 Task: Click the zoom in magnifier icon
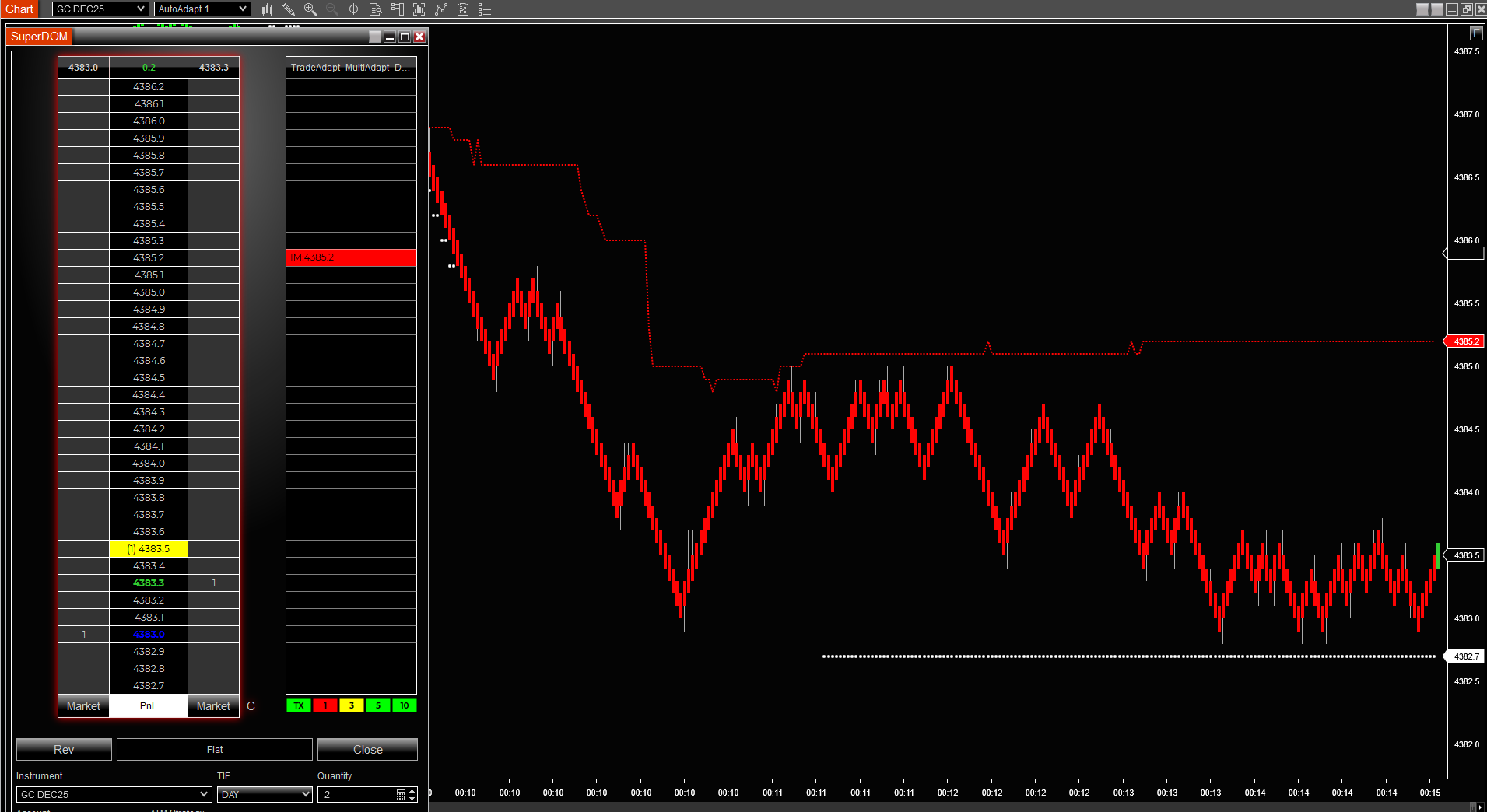click(x=310, y=9)
